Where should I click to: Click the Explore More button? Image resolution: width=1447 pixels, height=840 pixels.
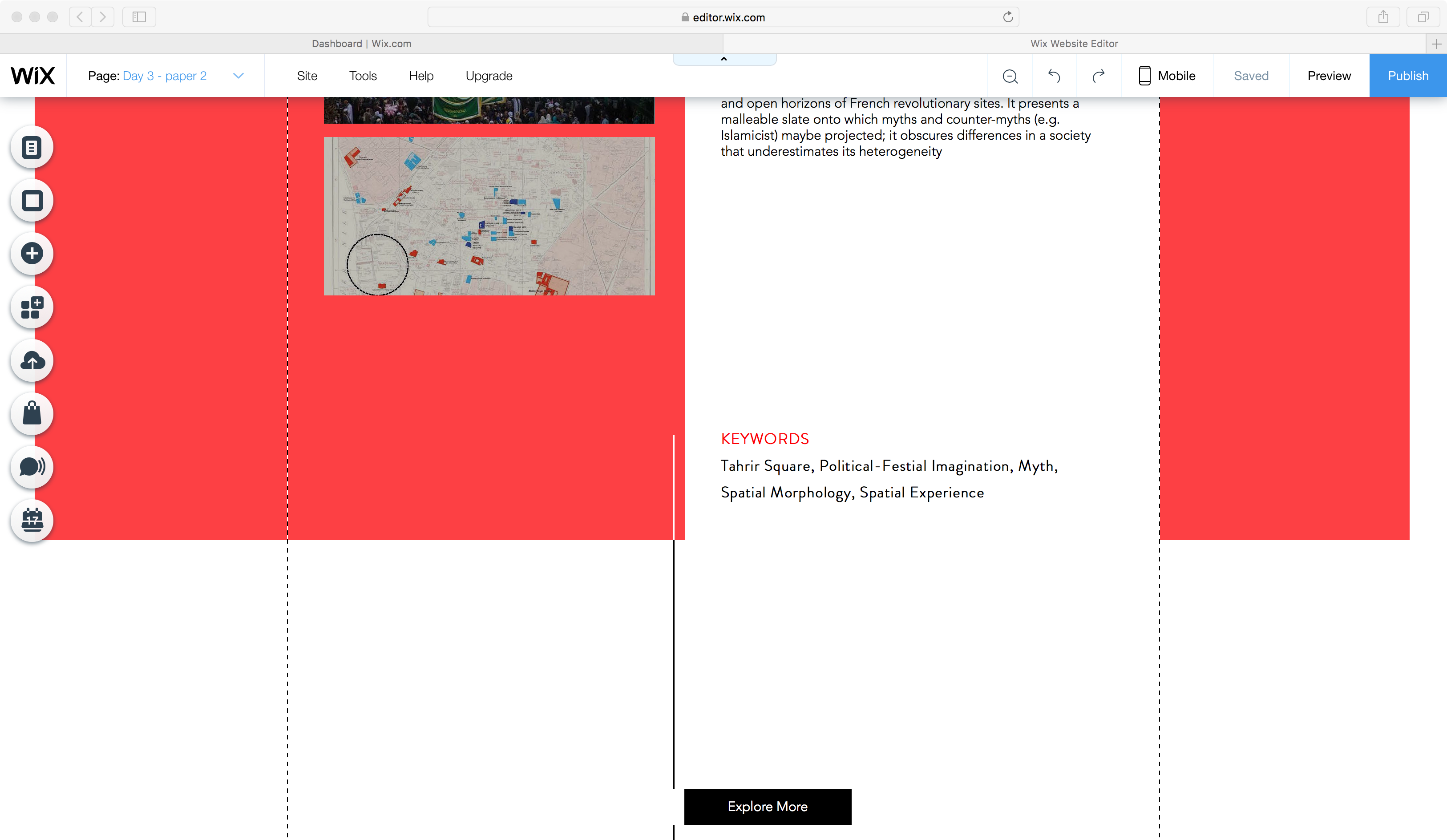(767, 807)
